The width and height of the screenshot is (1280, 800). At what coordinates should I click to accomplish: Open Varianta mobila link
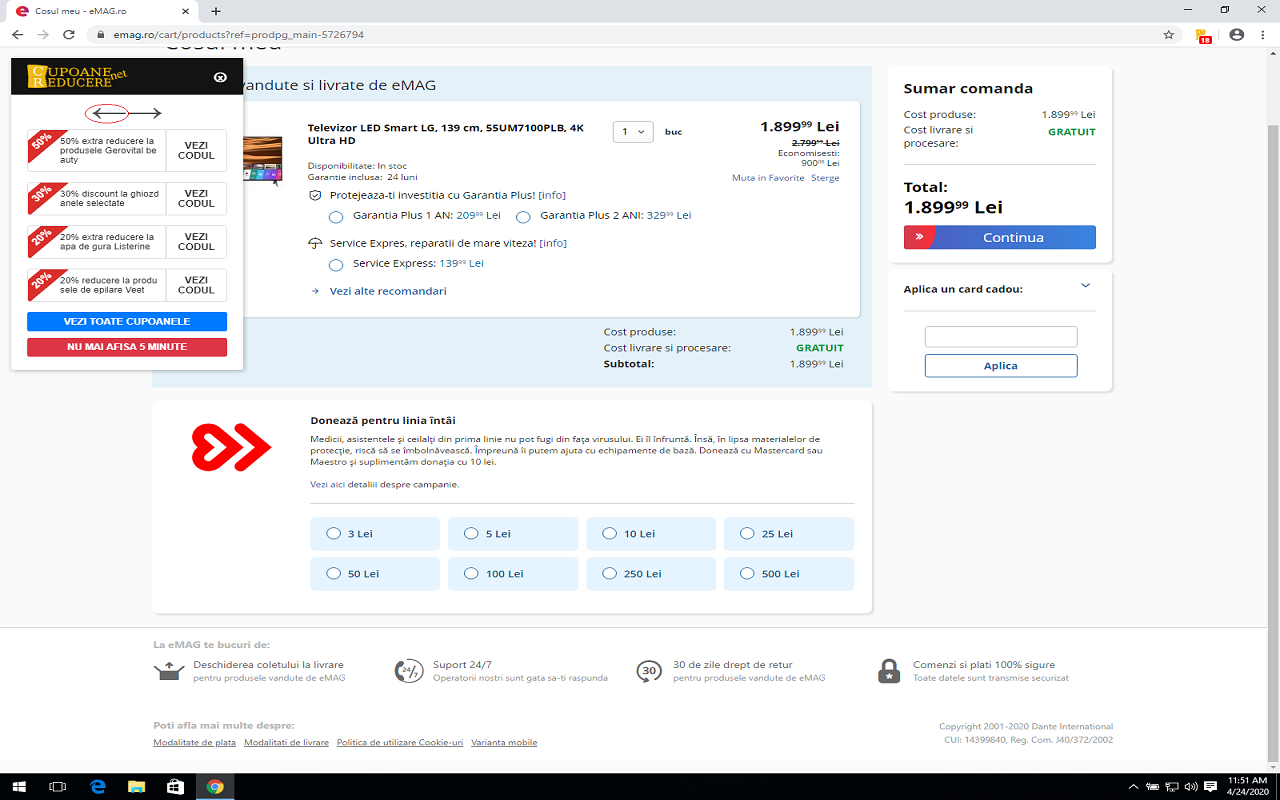point(504,743)
